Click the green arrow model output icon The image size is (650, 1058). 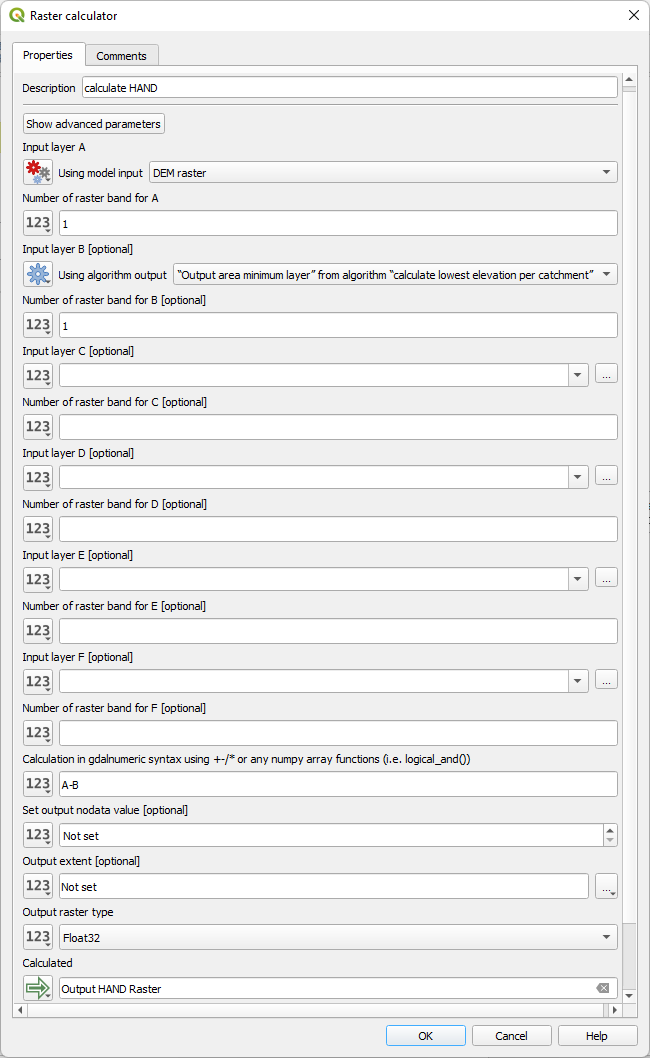pos(38,988)
